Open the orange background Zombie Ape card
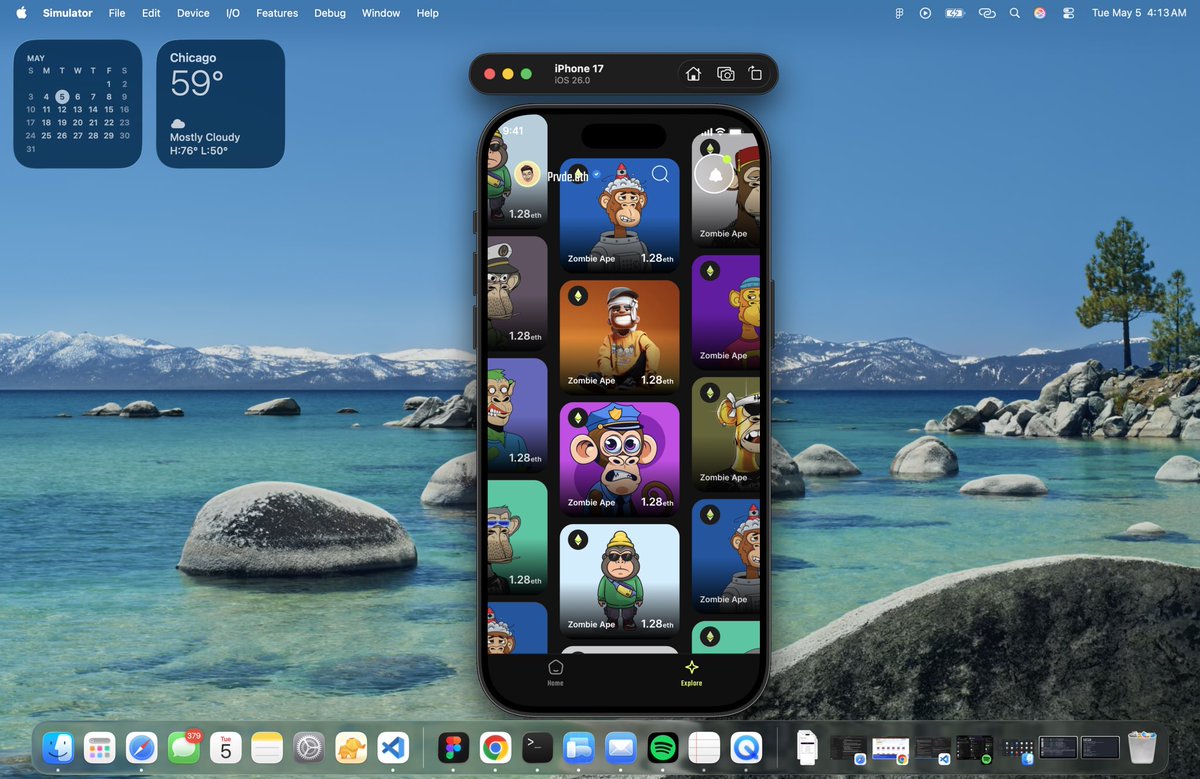This screenshot has height=779, width=1200. pyautogui.click(x=620, y=337)
